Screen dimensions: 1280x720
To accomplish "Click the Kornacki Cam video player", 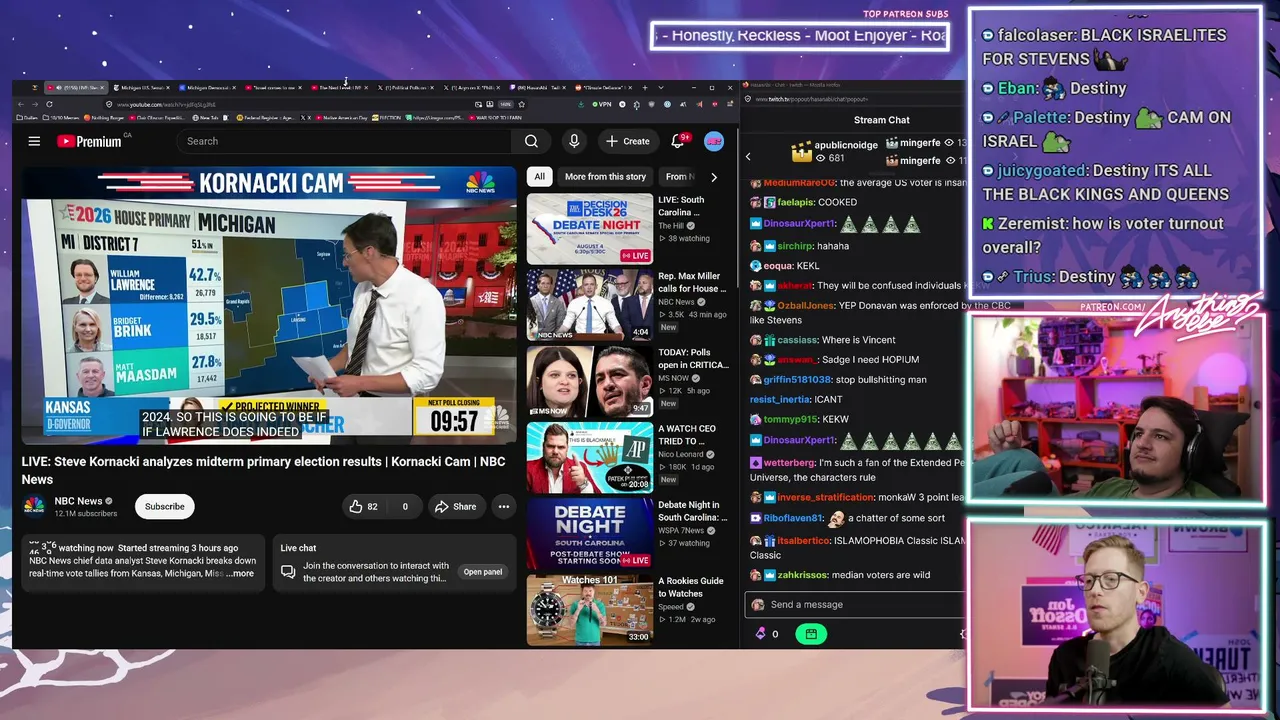I will coord(269,305).
